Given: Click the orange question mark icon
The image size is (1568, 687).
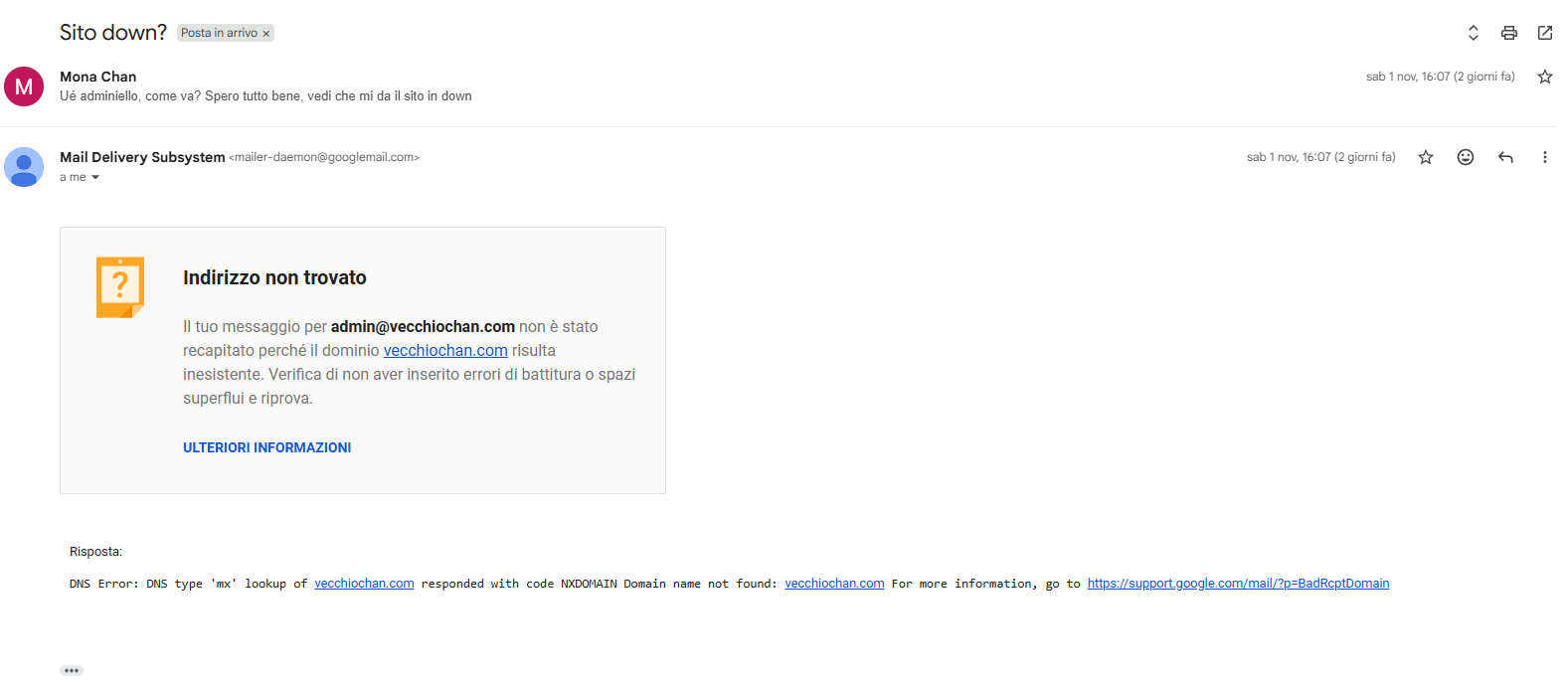Looking at the screenshot, I should [120, 286].
